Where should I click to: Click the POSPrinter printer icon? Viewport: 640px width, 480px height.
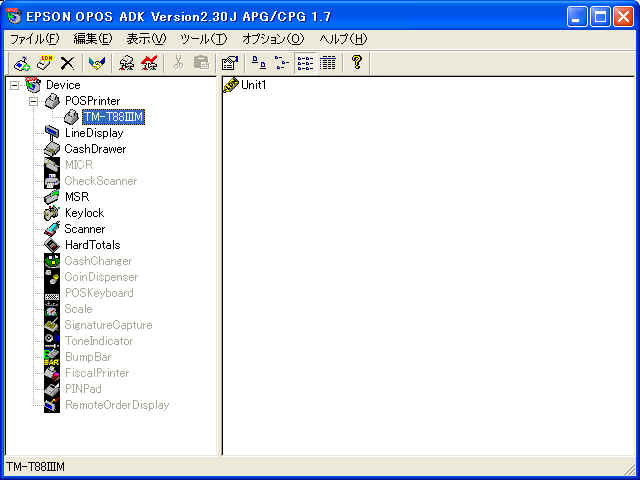[52, 101]
